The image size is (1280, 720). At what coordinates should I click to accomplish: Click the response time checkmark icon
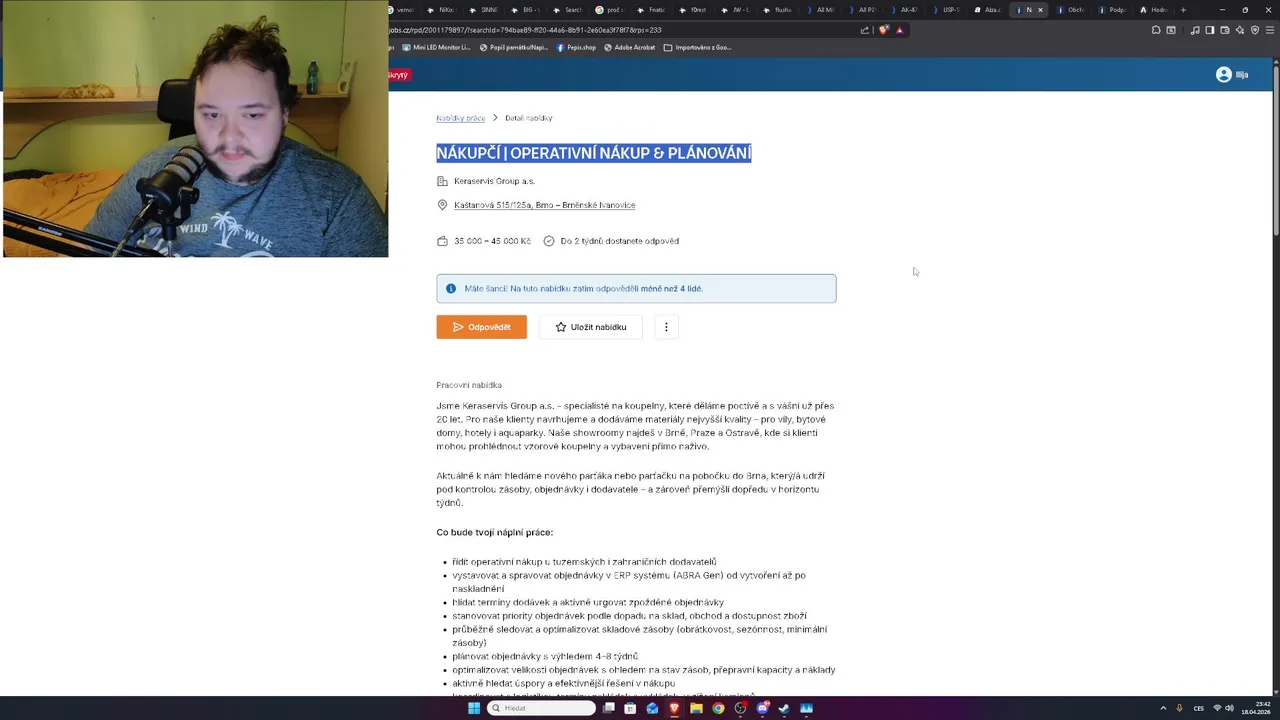click(549, 241)
